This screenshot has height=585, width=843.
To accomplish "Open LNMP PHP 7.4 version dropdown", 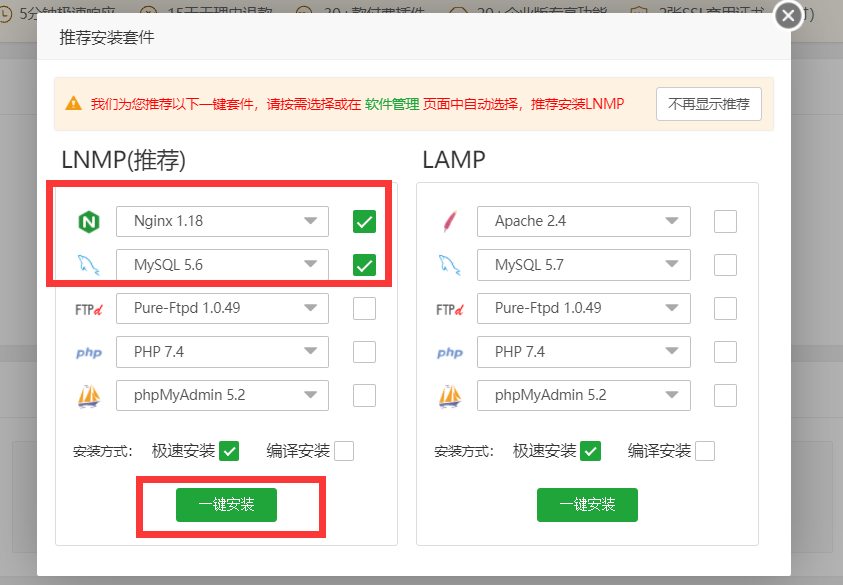I will [223, 352].
